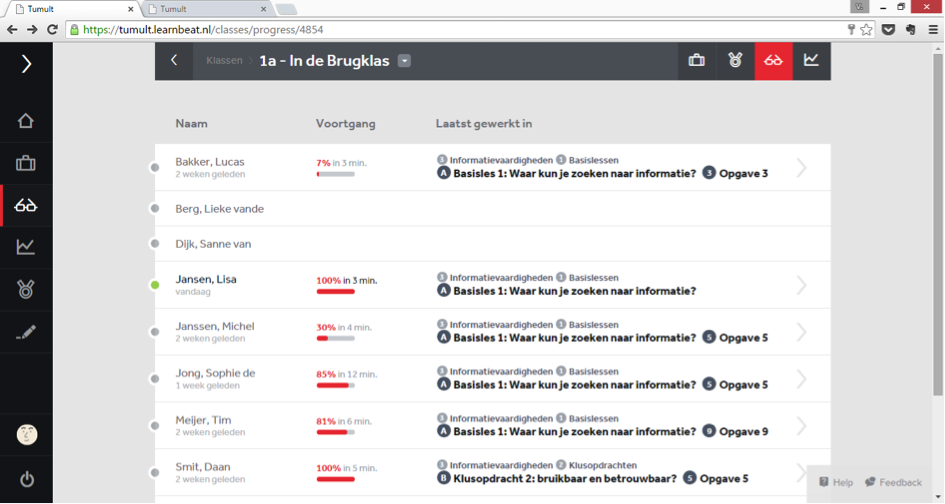Open the Pocket extension icon

pos(888,30)
